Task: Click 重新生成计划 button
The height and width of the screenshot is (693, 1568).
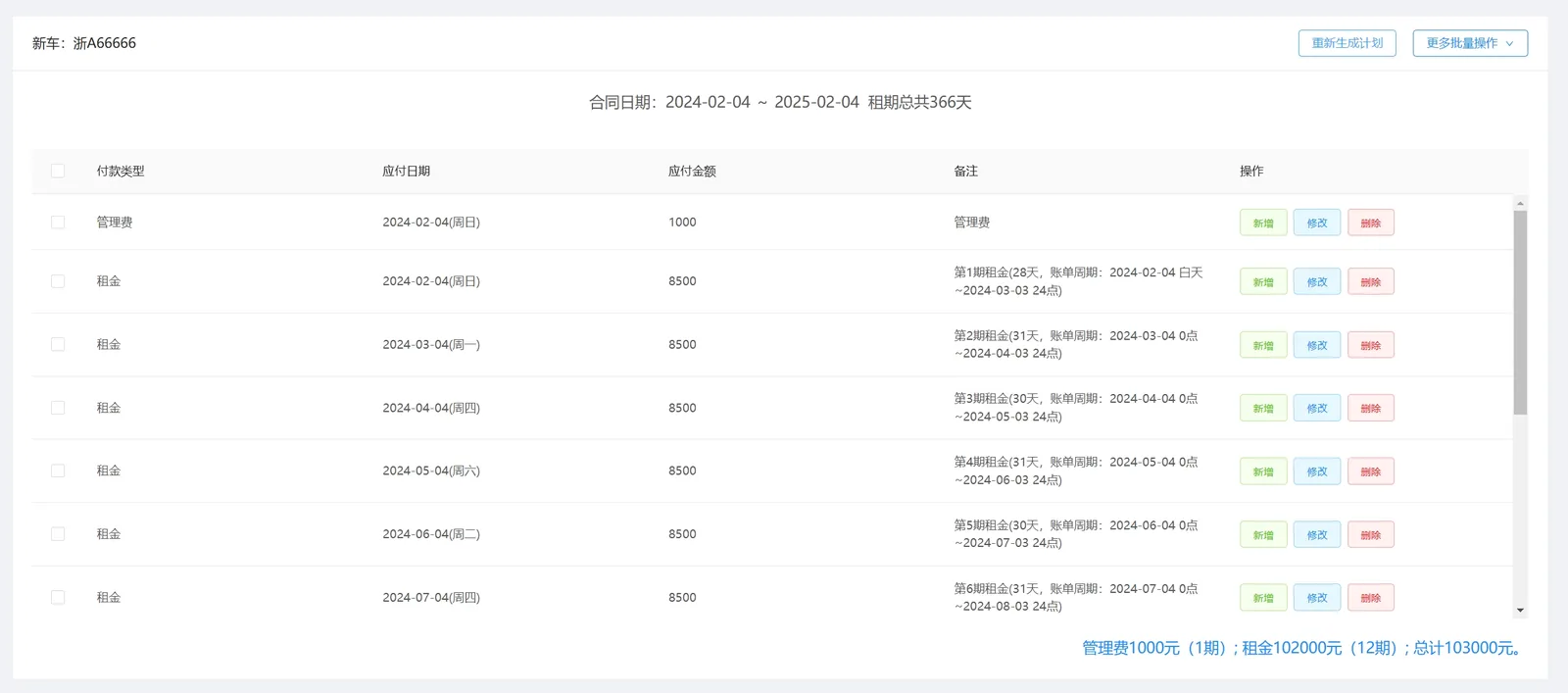Action: pos(1347,43)
